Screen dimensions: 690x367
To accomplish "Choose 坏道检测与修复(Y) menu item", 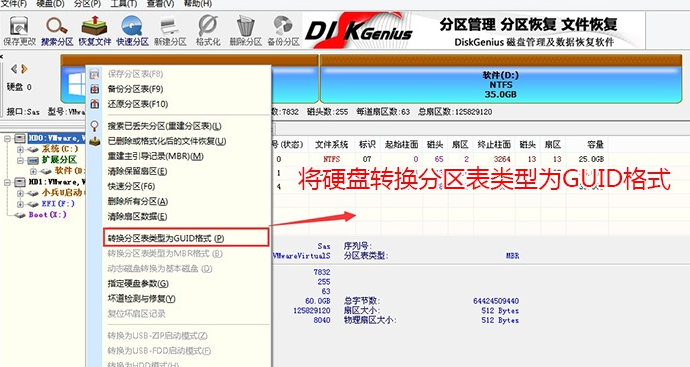I will 141,298.
